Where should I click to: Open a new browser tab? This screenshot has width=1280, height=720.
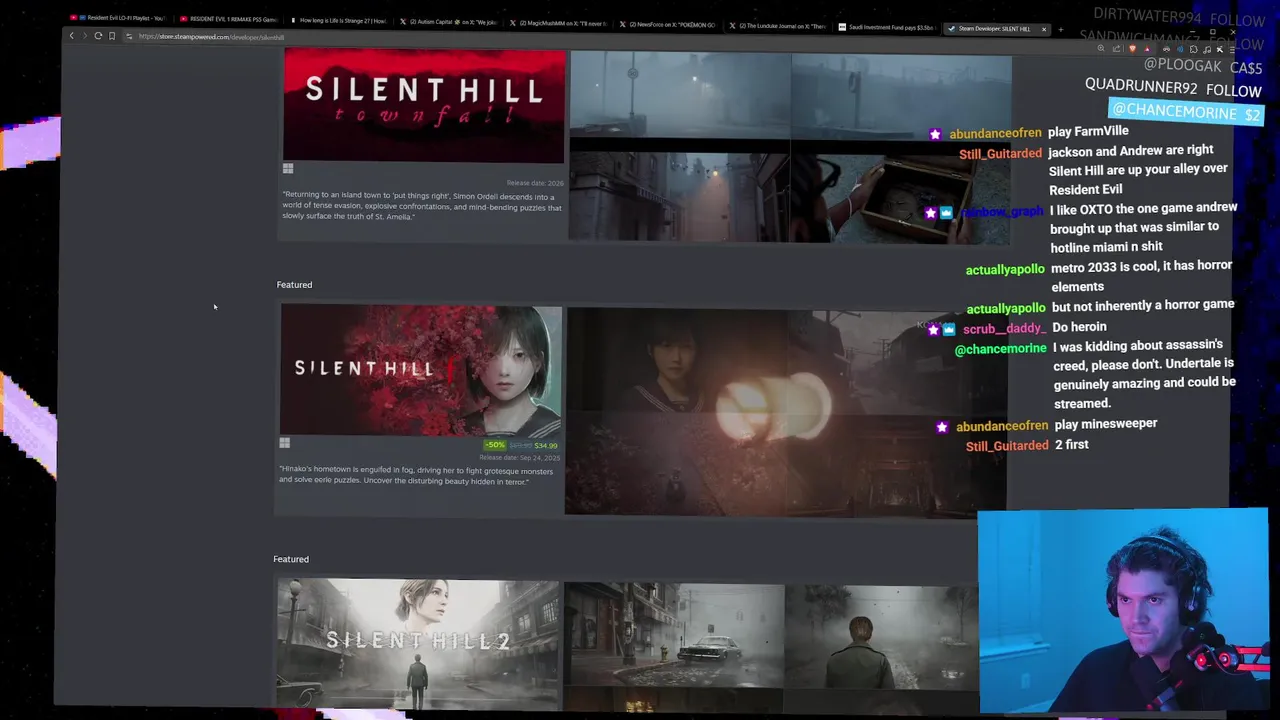tap(1060, 29)
